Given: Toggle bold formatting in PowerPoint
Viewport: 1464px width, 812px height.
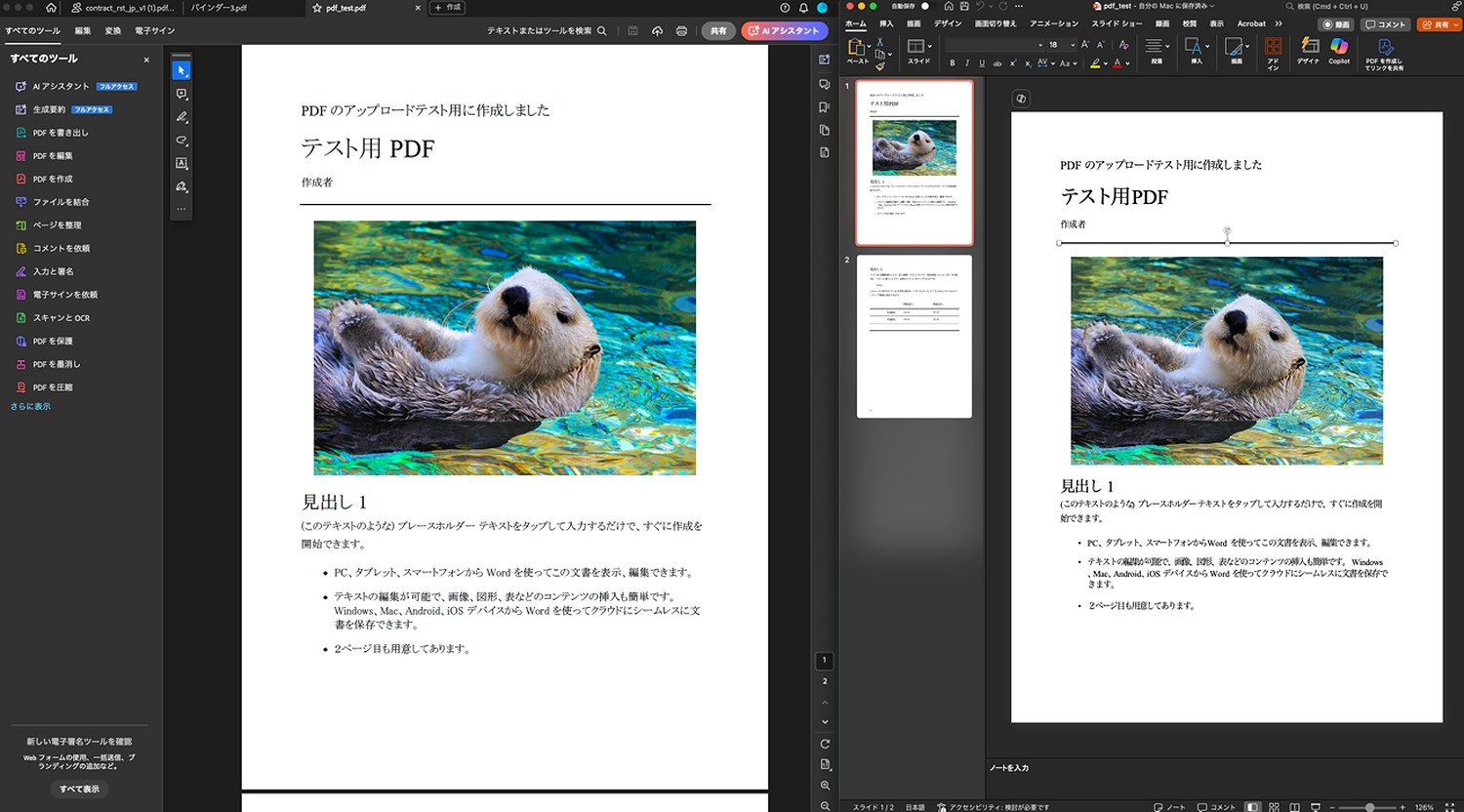Looking at the screenshot, I should (x=953, y=63).
